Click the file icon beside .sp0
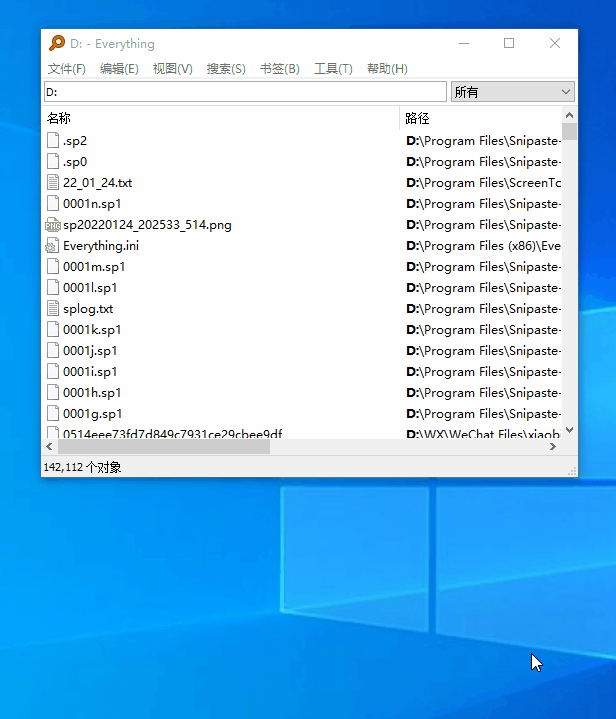Screen dimensions: 616x719 pos(53,161)
